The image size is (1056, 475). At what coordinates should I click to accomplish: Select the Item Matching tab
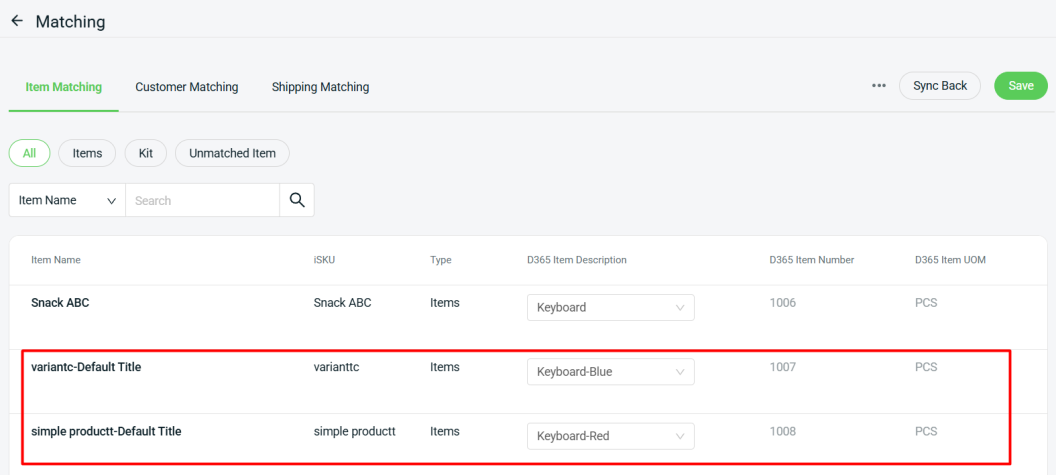(x=64, y=87)
